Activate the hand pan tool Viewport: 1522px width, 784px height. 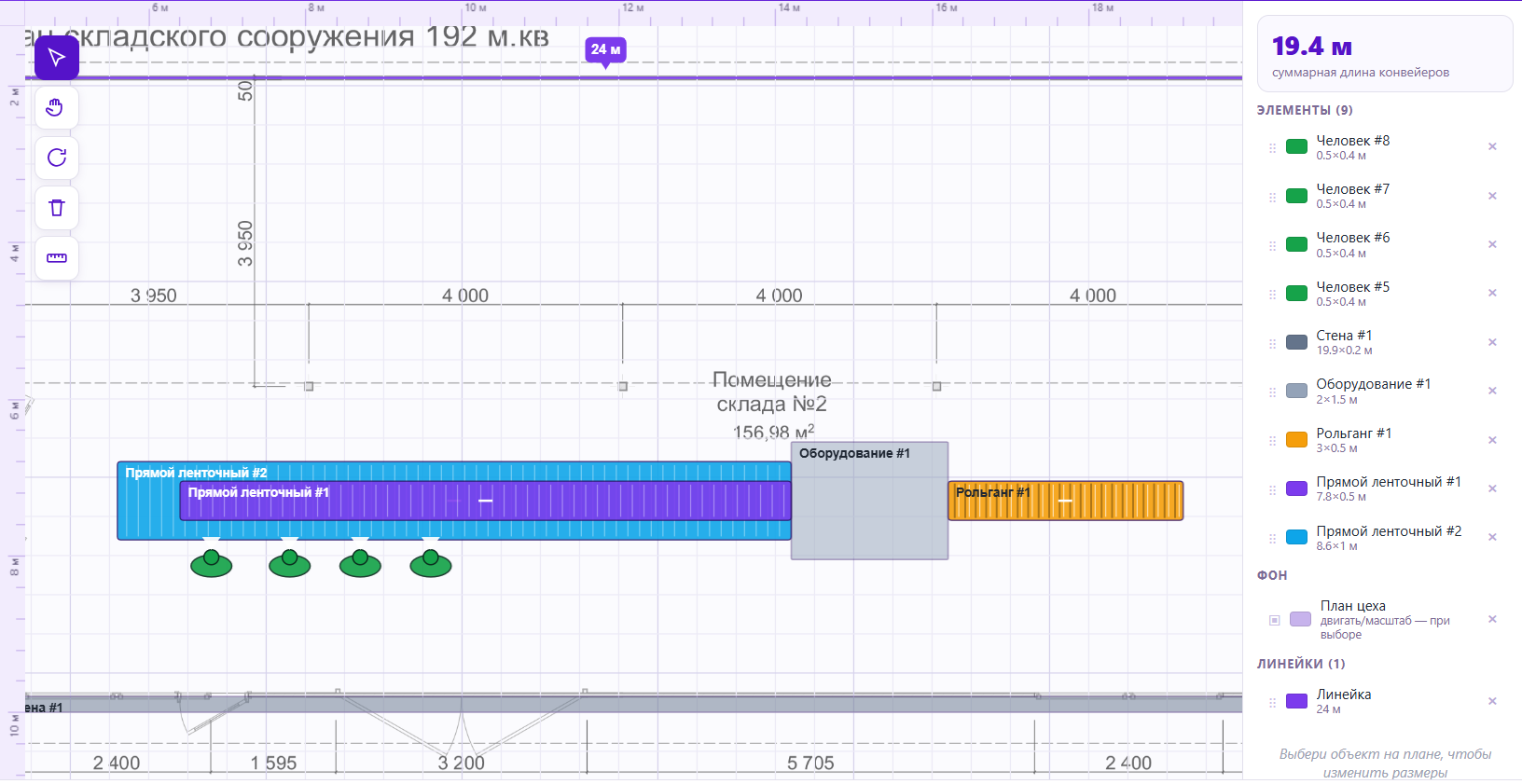tap(57, 108)
